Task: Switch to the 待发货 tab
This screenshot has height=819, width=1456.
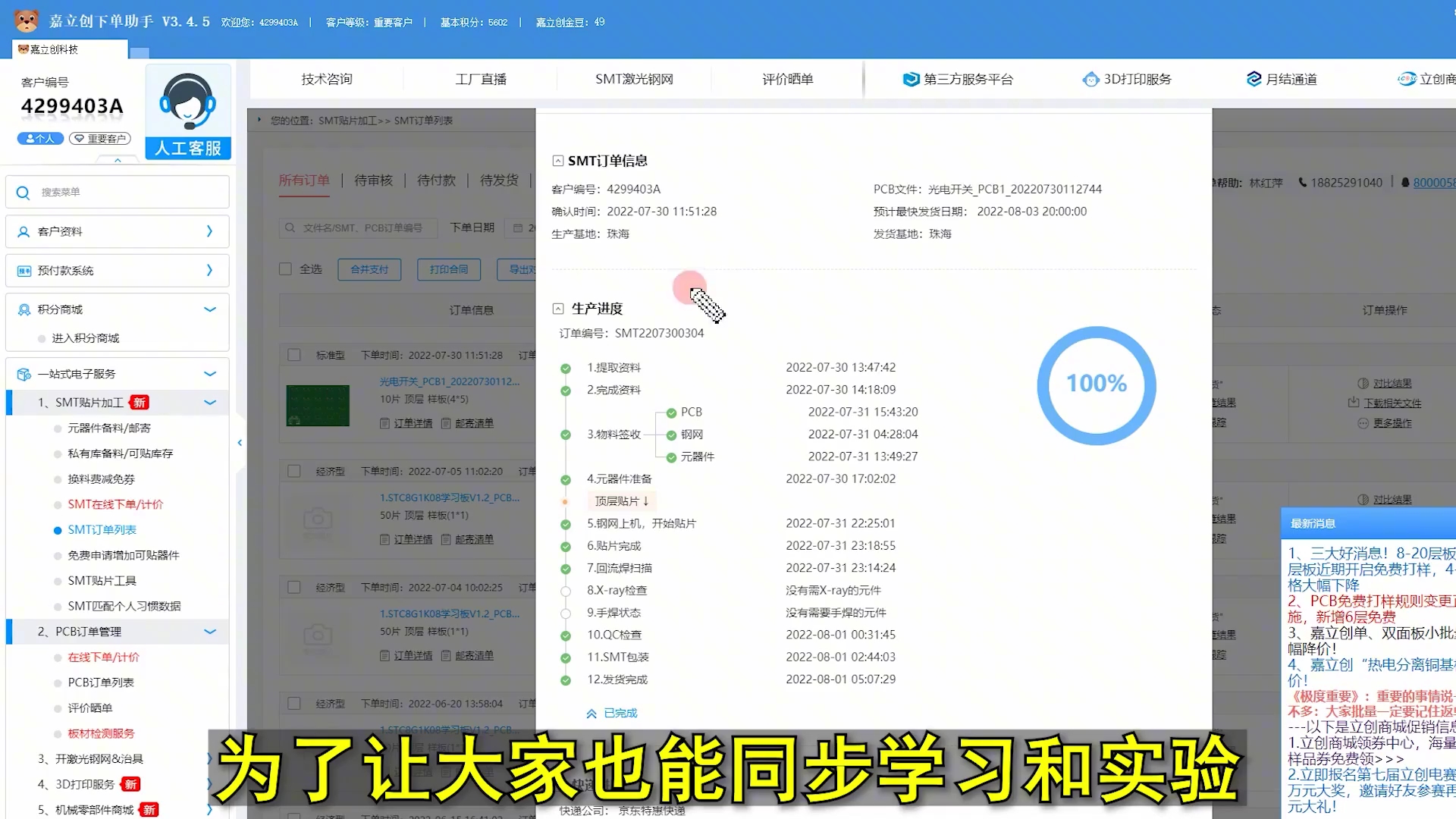Action: (x=500, y=180)
